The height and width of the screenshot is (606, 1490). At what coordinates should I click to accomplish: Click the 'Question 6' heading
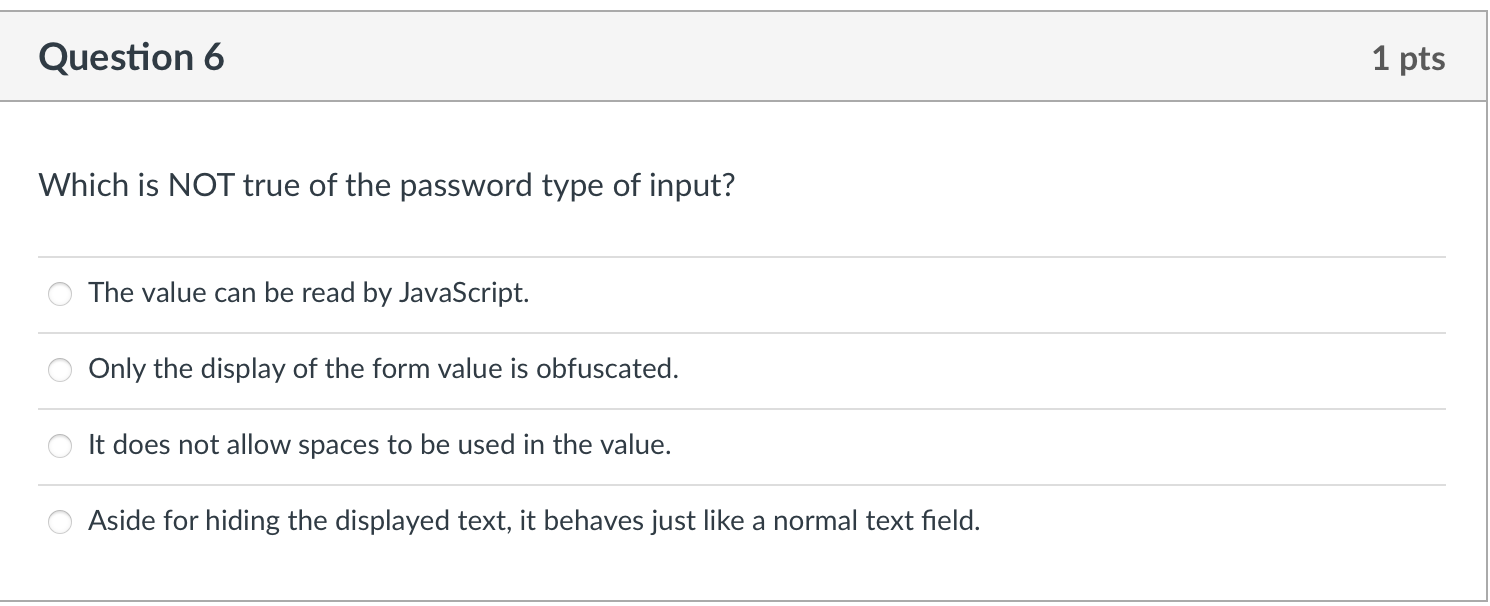pos(131,58)
